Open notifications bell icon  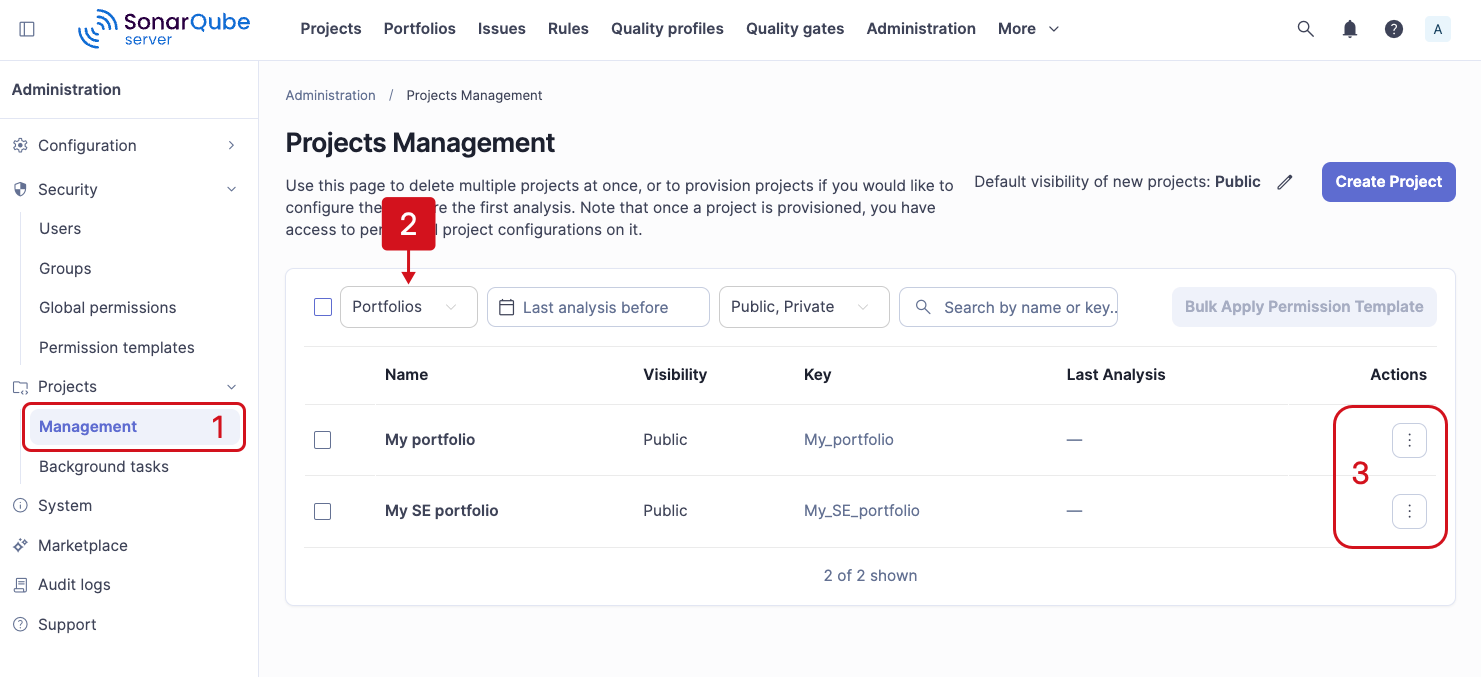point(1350,29)
